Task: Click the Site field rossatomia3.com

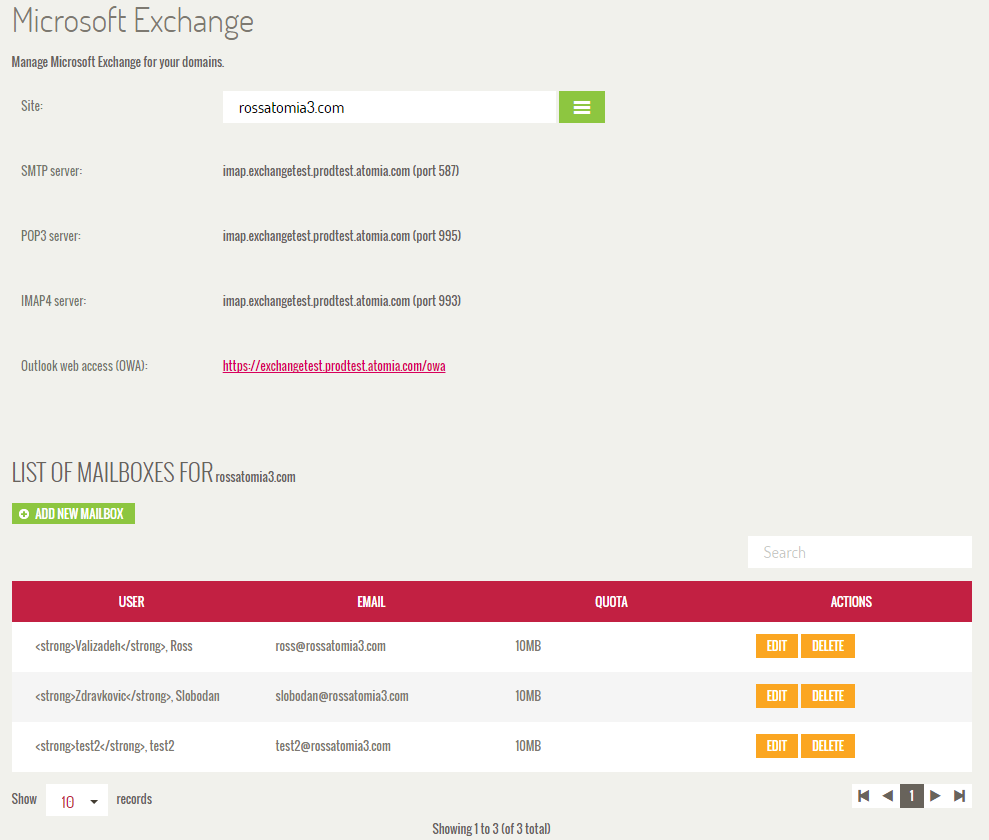Action: pyautogui.click(x=389, y=107)
